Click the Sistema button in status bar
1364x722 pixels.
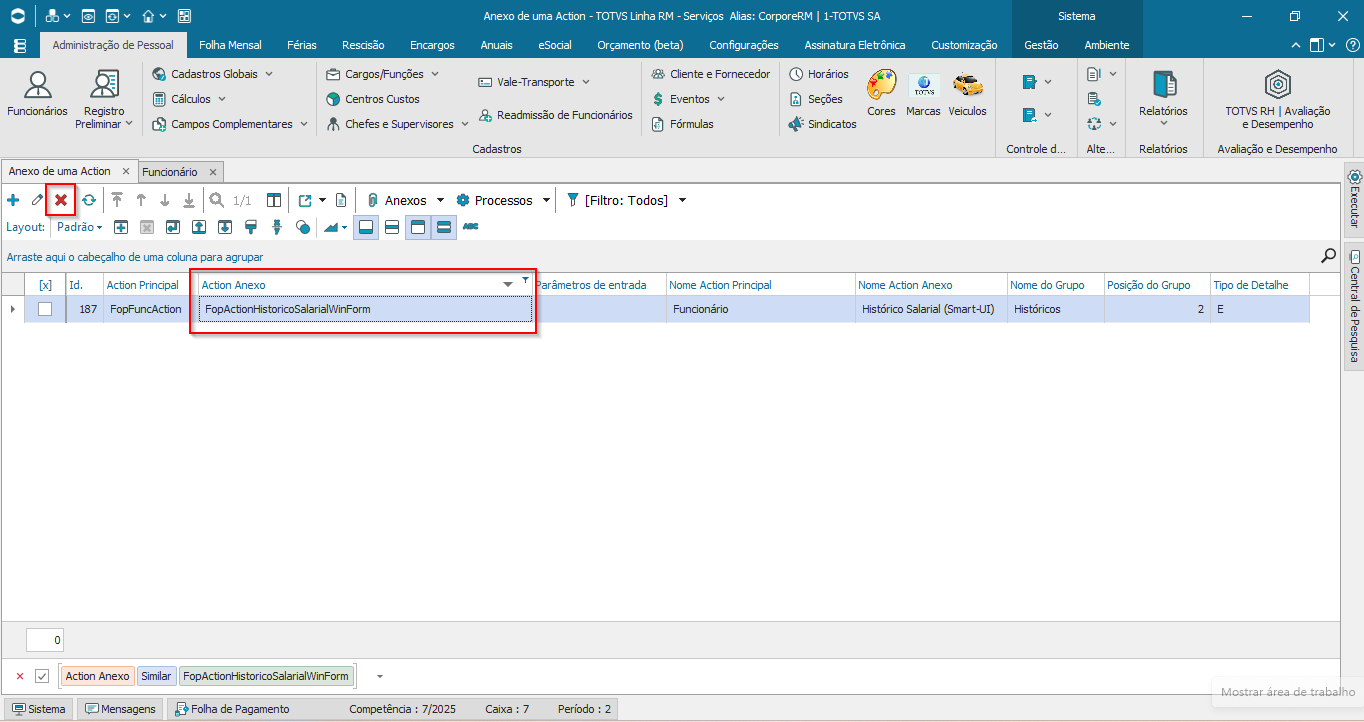pos(39,709)
